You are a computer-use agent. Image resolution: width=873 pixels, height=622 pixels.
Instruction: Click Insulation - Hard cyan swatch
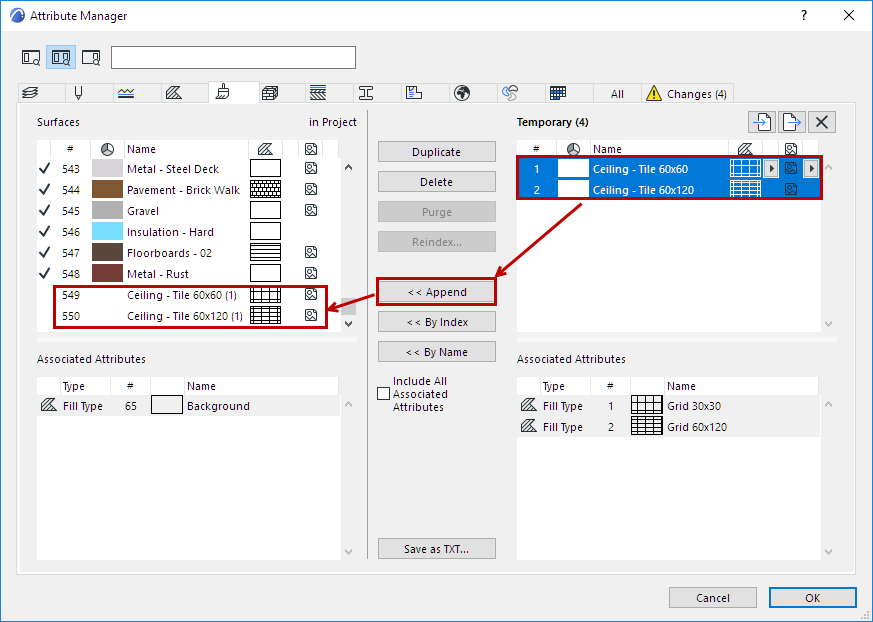pos(107,231)
